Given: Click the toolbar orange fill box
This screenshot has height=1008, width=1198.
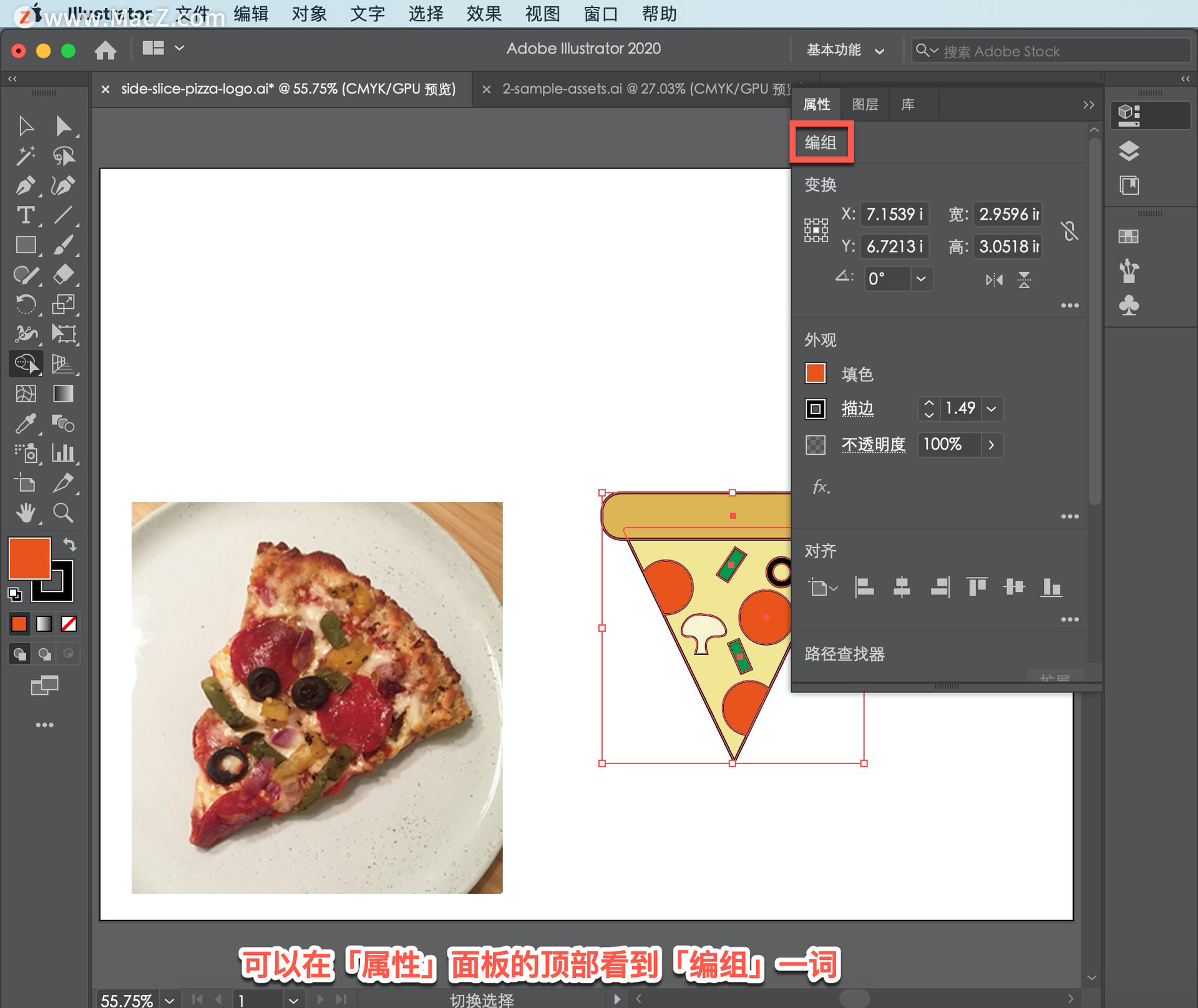Looking at the screenshot, I should point(29,558).
